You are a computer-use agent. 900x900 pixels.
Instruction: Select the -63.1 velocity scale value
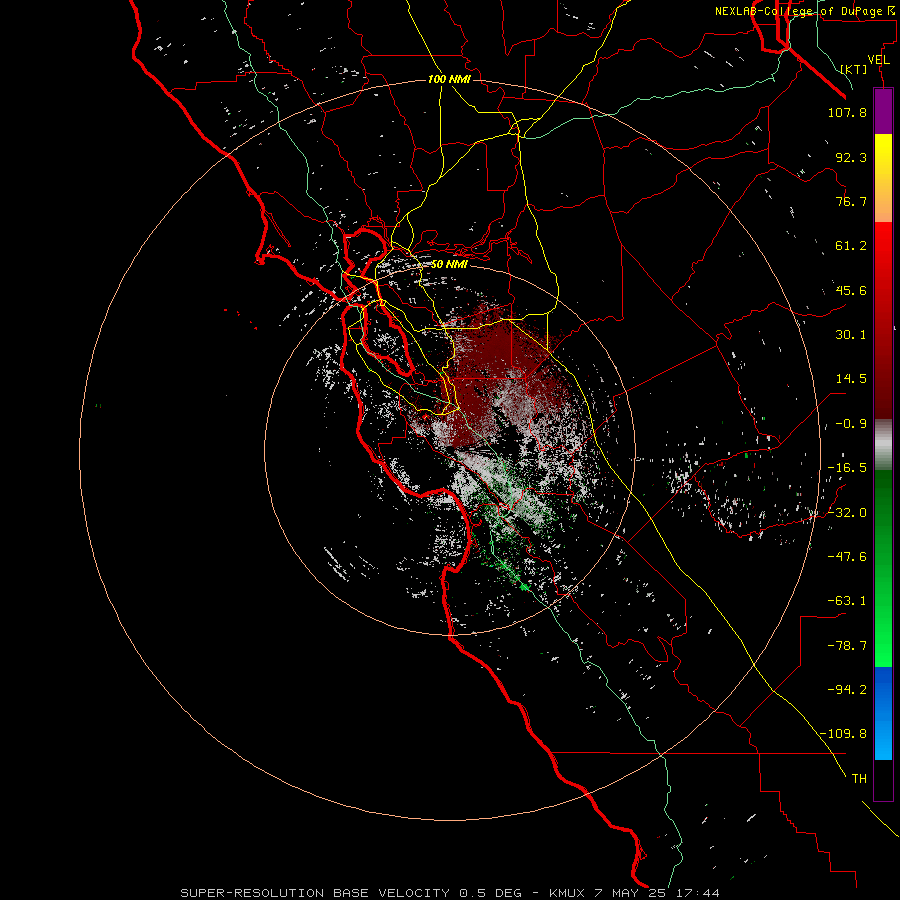pyautogui.click(x=847, y=601)
